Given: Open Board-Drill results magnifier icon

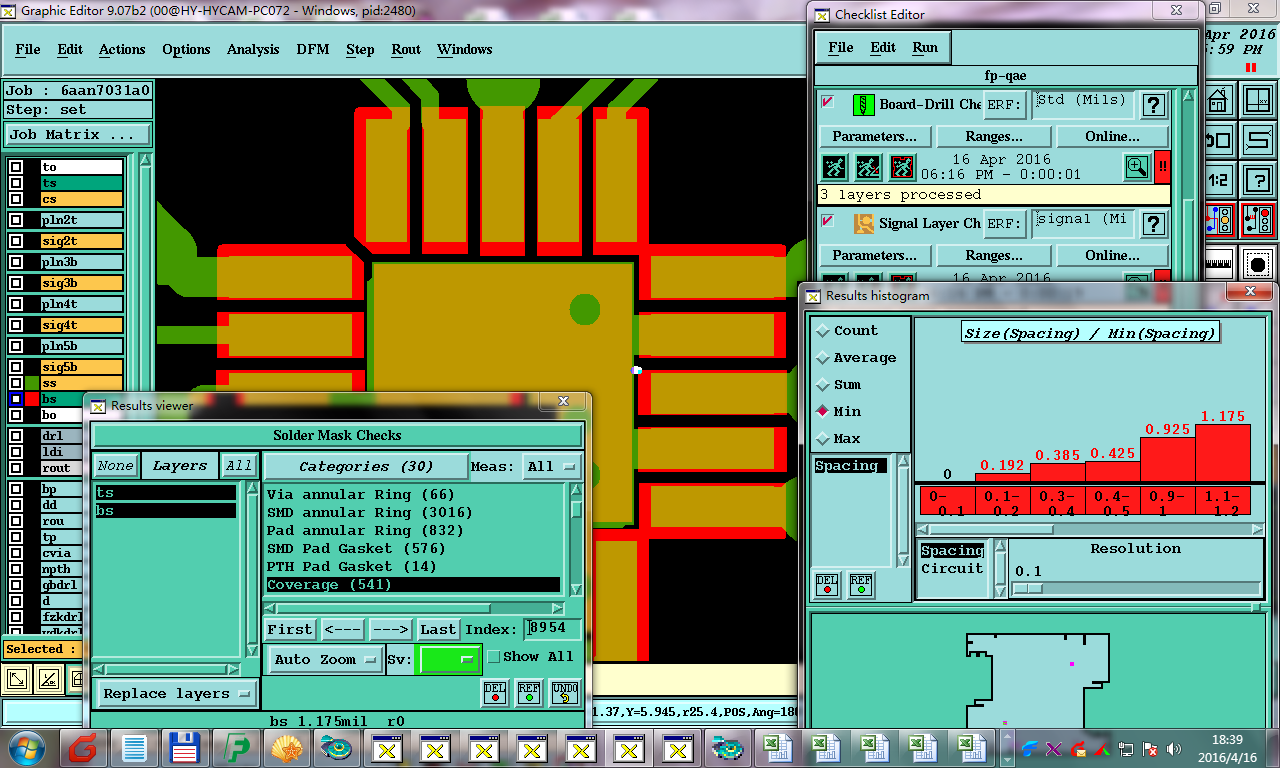Looking at the screenshot, I should pyautogui.click(x=1137, y=167).
